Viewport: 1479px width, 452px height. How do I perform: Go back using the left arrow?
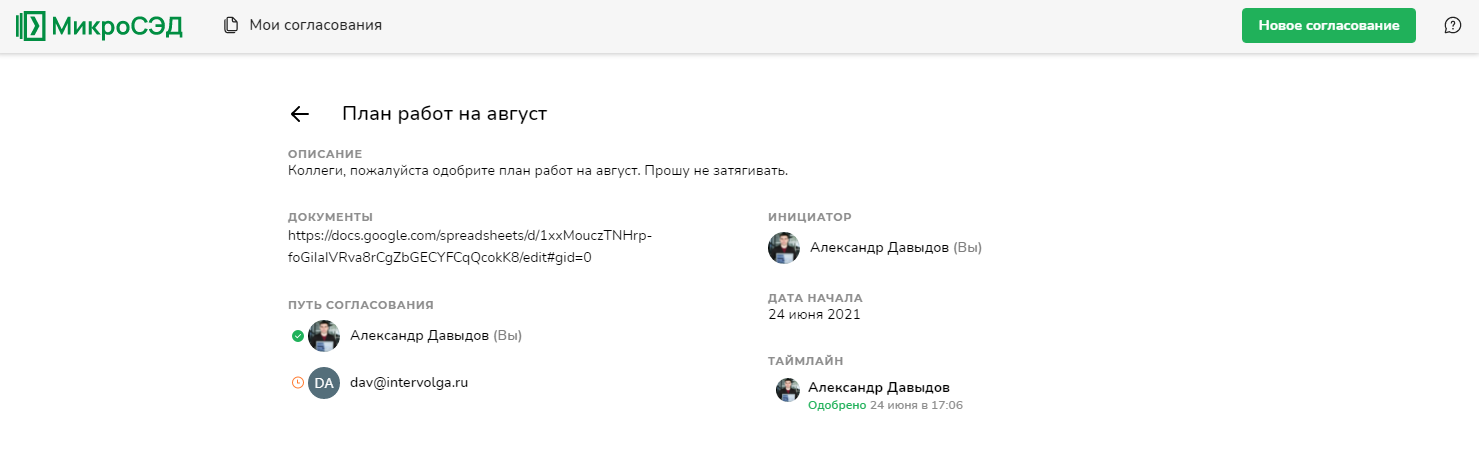click(299, 114)
